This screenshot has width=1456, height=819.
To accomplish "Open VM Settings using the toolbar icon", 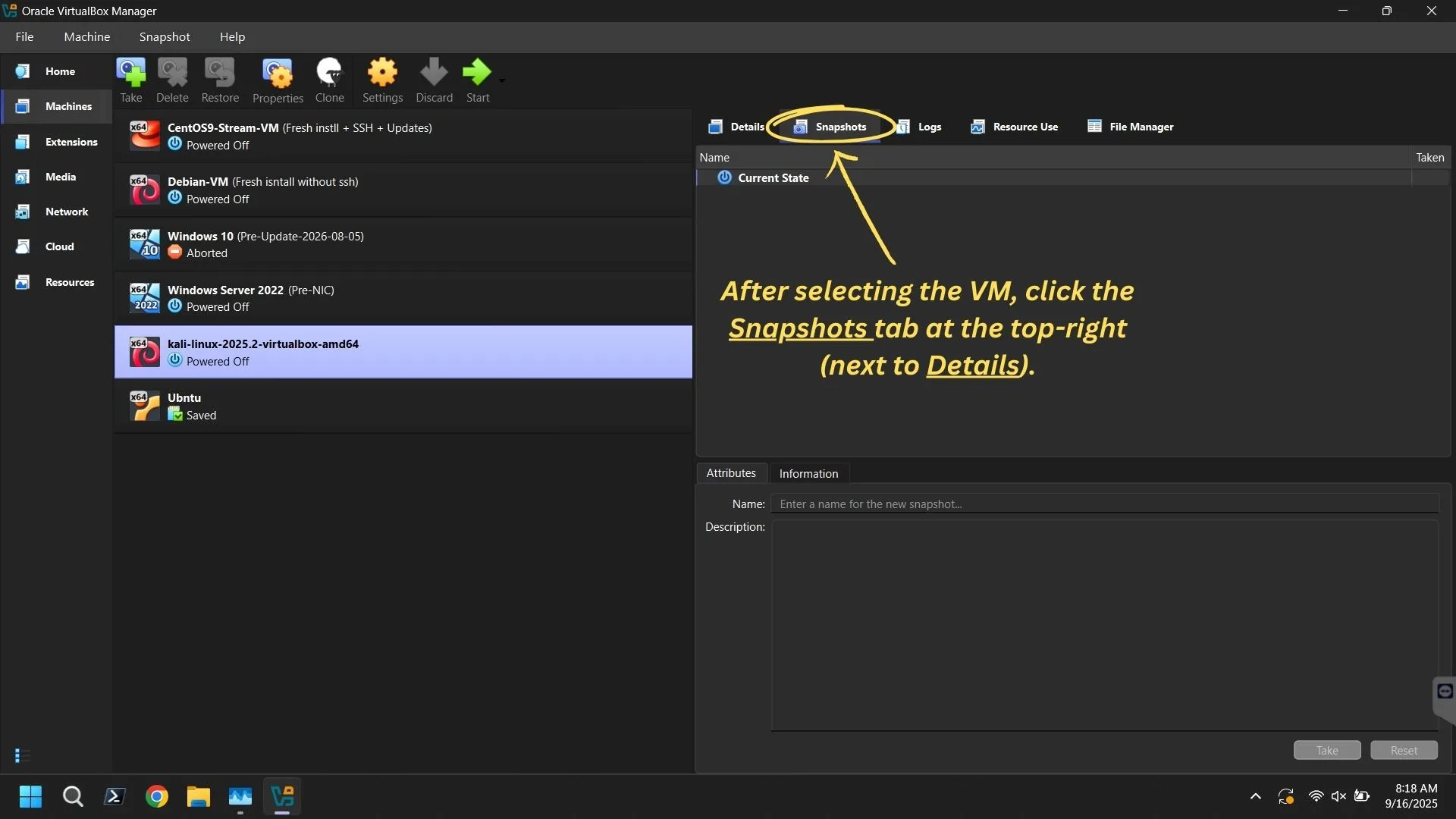I will point(382,76).
